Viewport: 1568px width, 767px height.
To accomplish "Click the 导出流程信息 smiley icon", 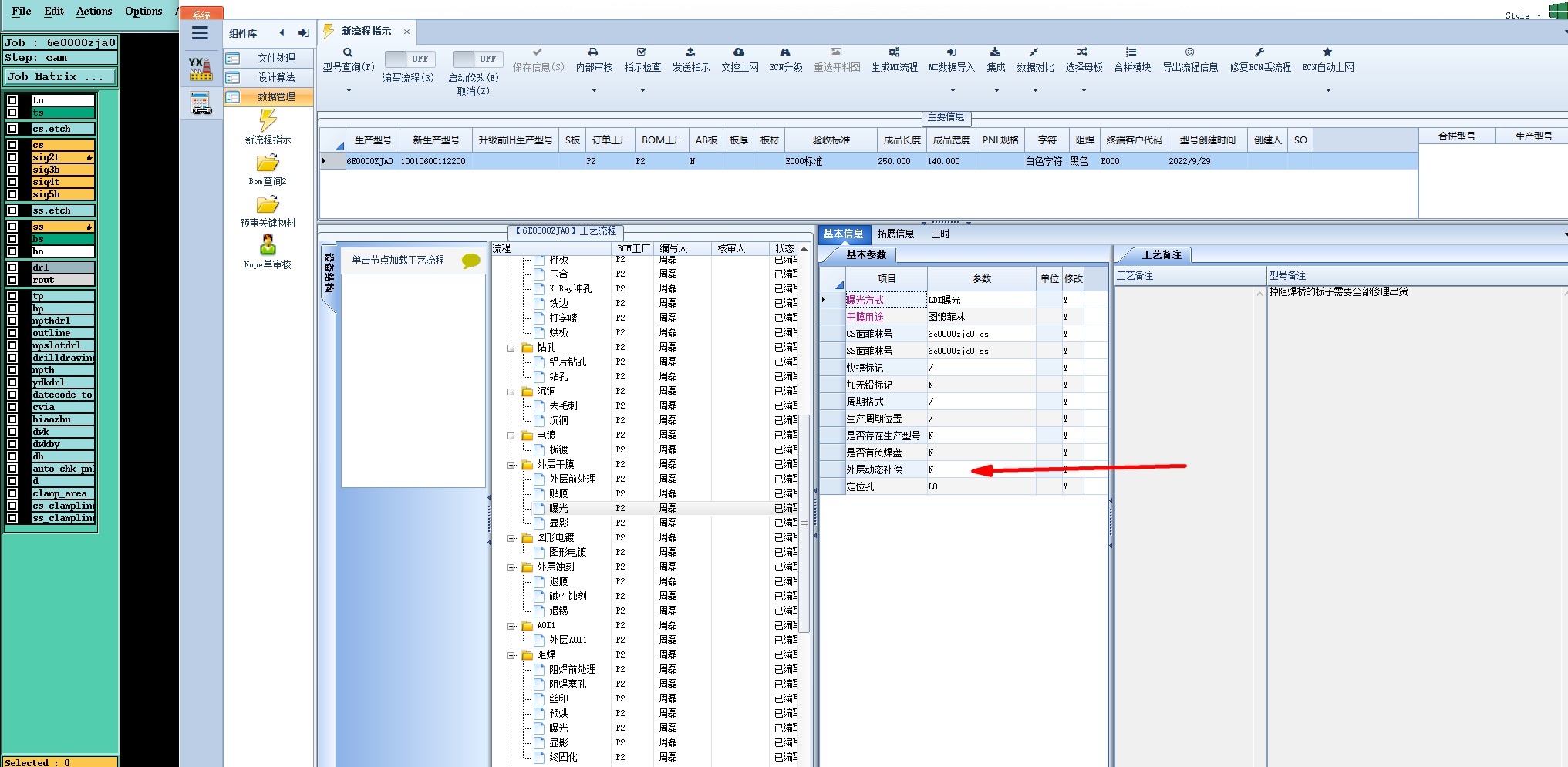I will [1190, 52].
